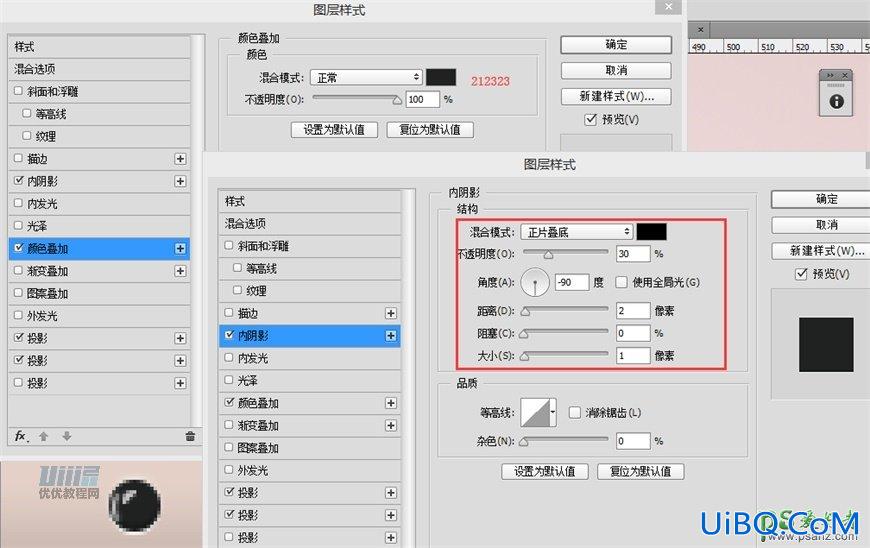Click the opacity field showing 30
Screen dimensions: 870x548
click(x=633, y=254)
